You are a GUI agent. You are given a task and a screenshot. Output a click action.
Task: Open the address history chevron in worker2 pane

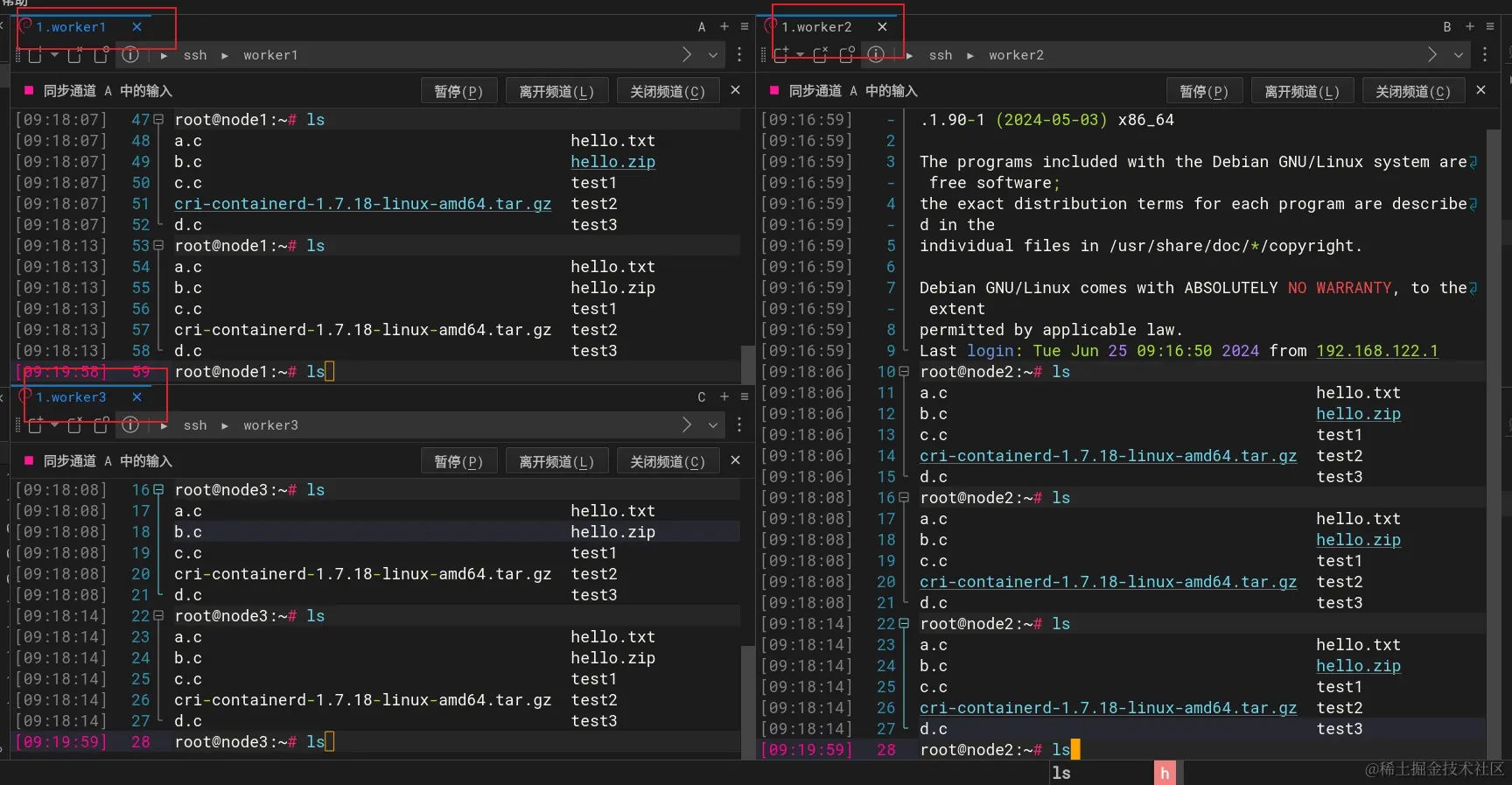tap(1459, 55)
